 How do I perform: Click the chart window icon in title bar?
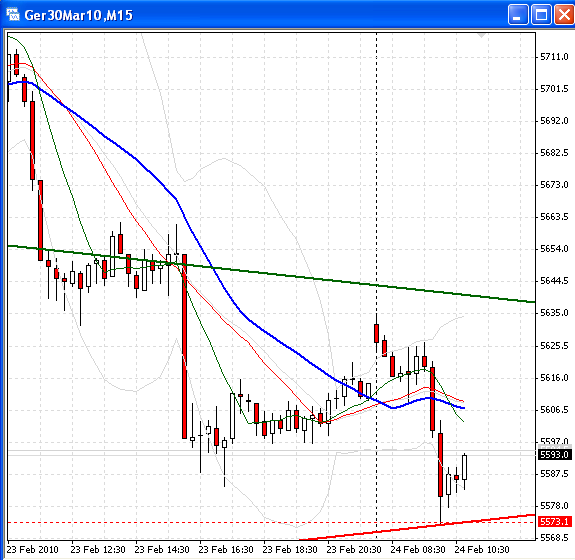coord(13,15)
